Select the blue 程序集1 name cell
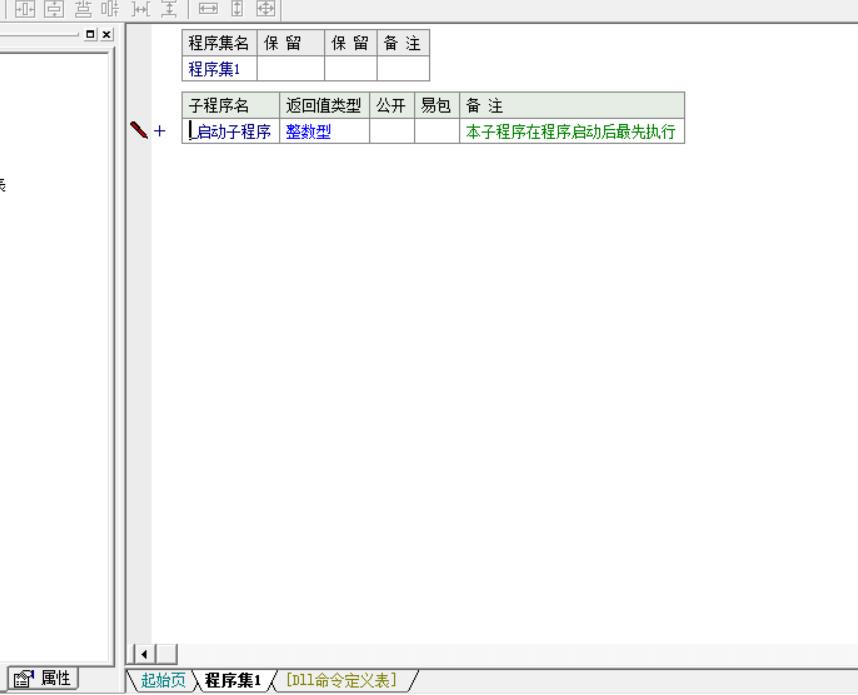858x695 pixels. click(219, 68)
